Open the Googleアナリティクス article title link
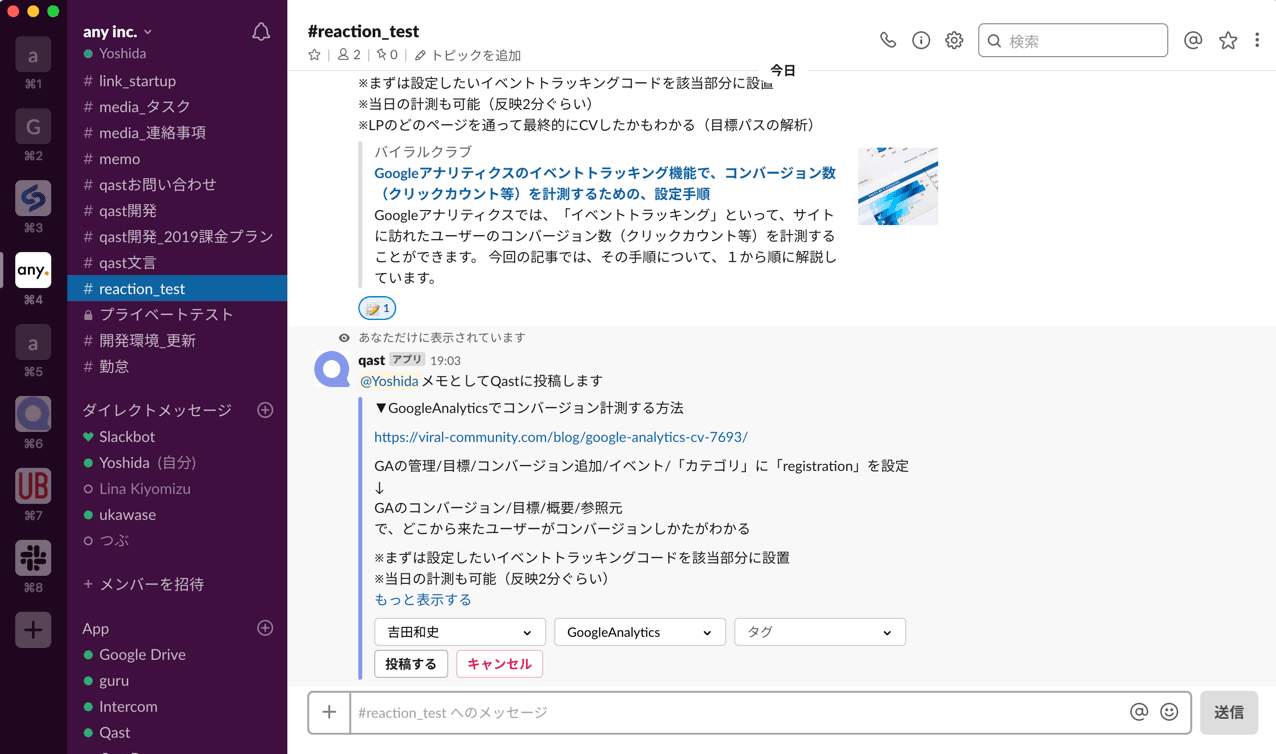1276x754 pixels. (605, 183)
